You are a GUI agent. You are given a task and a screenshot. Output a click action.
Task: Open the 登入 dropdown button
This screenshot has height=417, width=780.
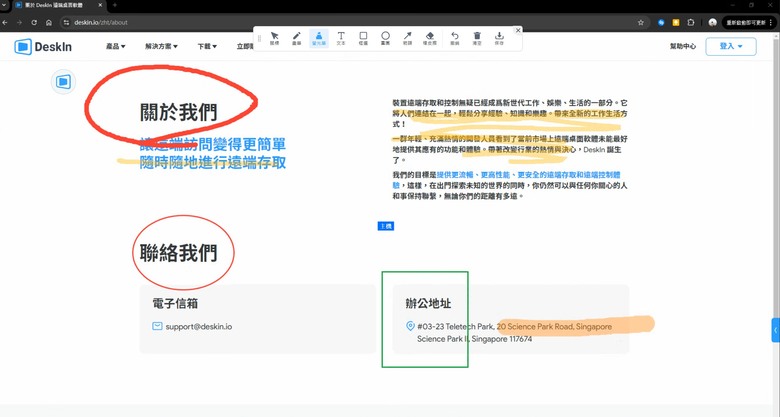731,46
